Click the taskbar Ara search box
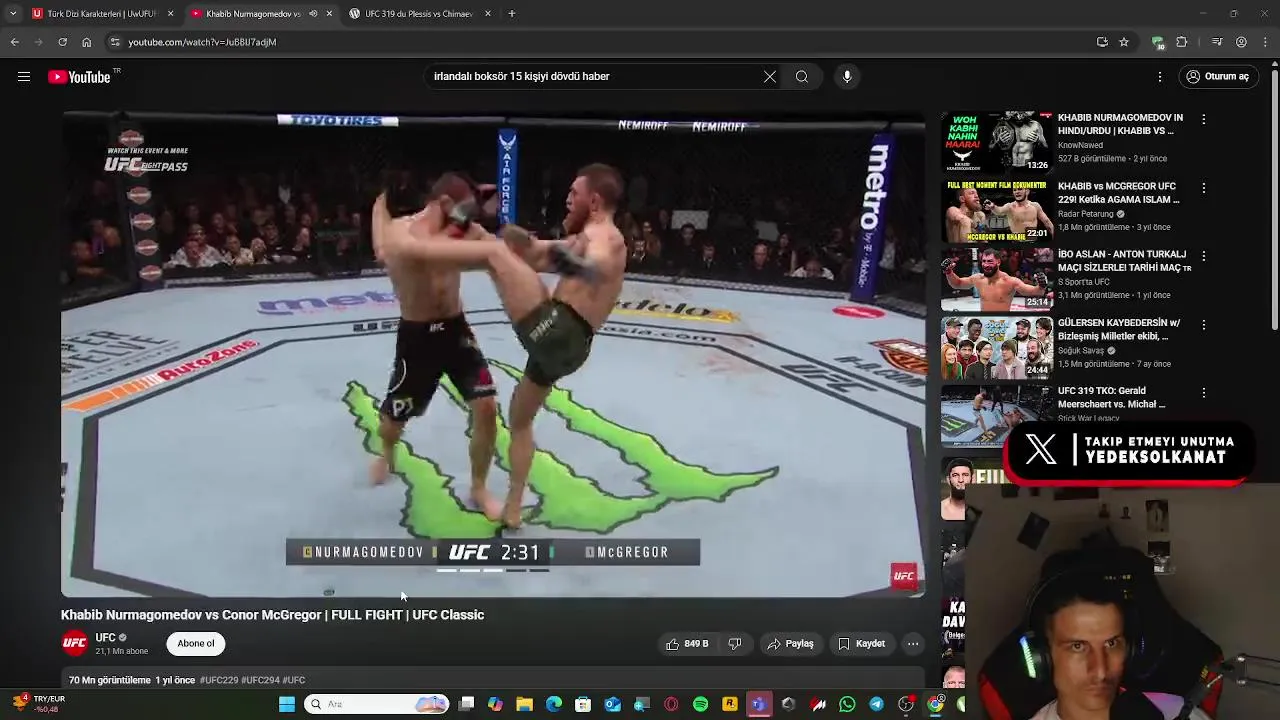1280x720 pixels. pos(377,704)
